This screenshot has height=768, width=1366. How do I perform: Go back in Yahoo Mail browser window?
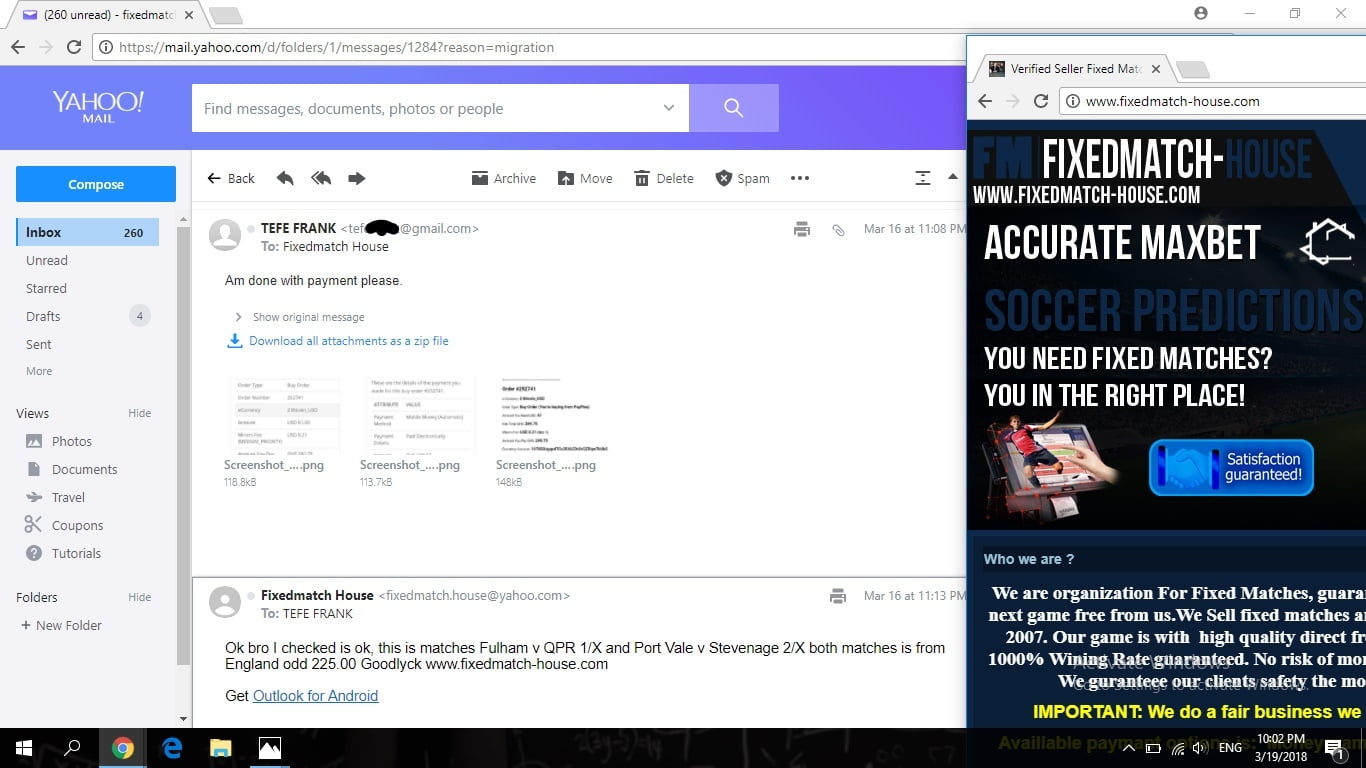18,47
